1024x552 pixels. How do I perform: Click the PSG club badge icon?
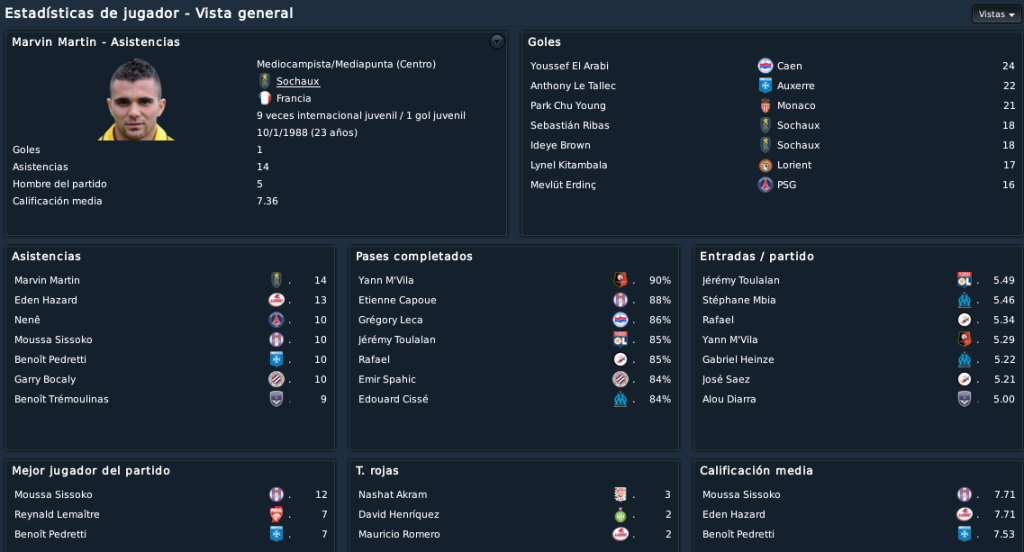click(x=765, y=184)
